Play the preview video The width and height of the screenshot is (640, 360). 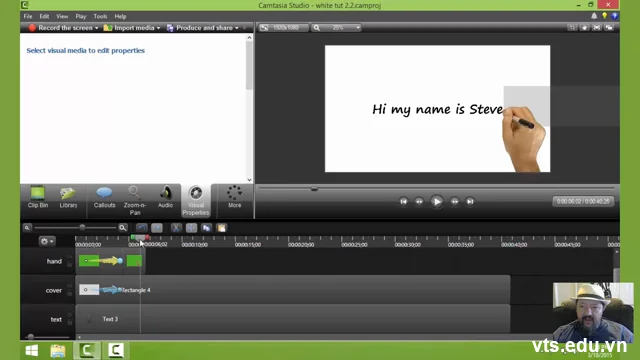coord(437,201)
